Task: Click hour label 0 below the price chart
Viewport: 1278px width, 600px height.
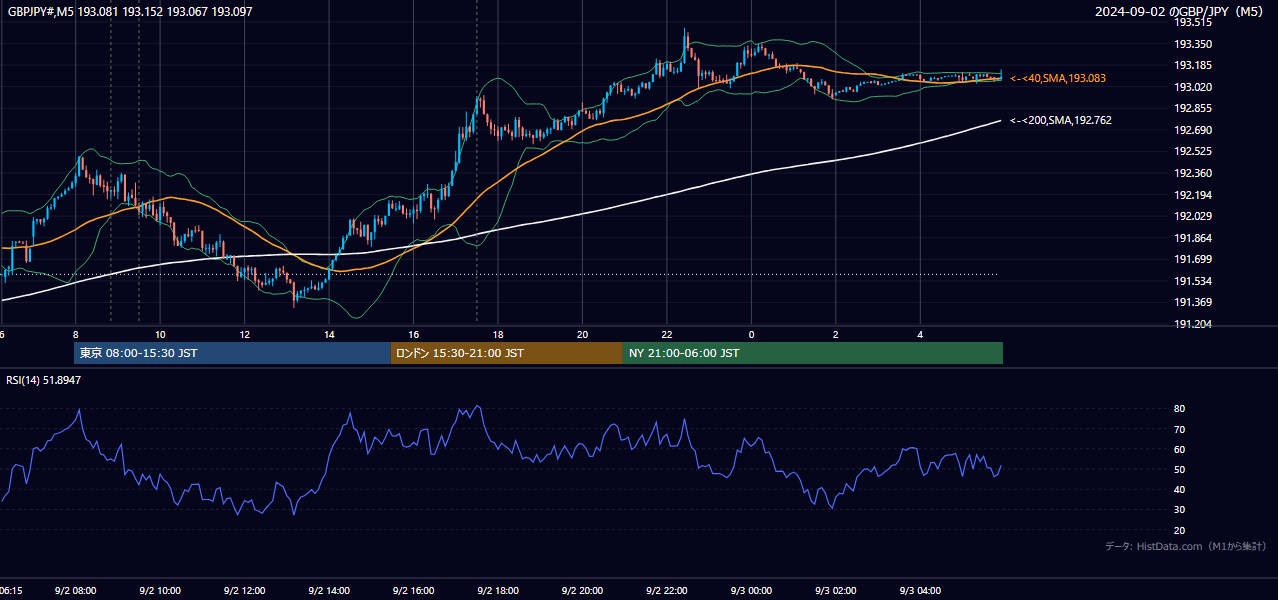Action: [x=751, y=334]
